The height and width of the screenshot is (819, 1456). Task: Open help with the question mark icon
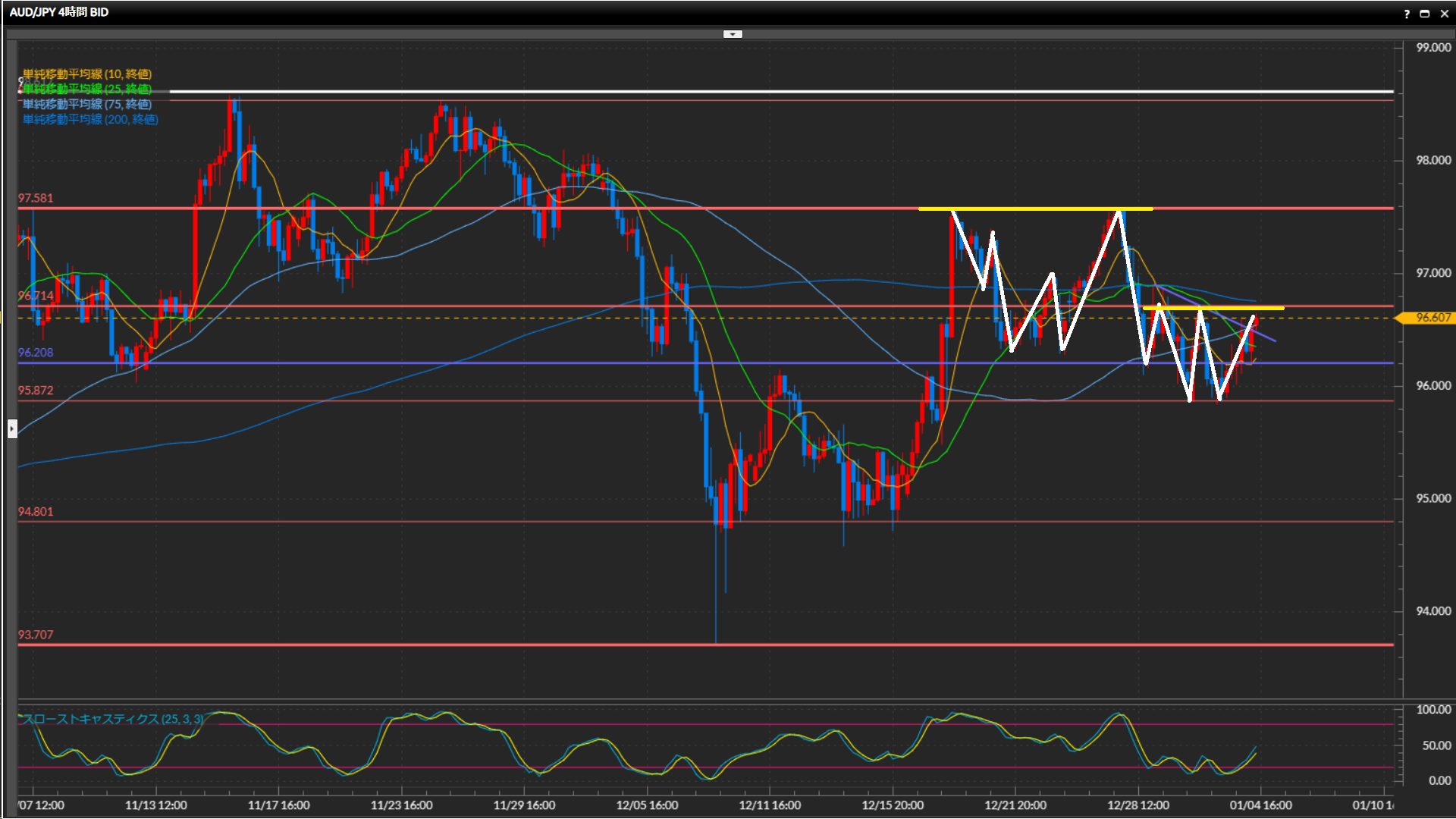tap(1407, 14)
